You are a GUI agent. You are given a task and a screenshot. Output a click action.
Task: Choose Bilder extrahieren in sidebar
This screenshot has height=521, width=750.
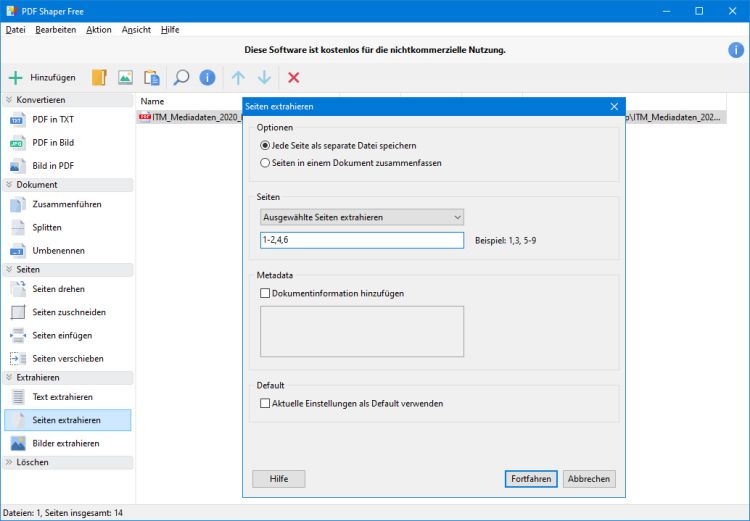pos(65,443)
